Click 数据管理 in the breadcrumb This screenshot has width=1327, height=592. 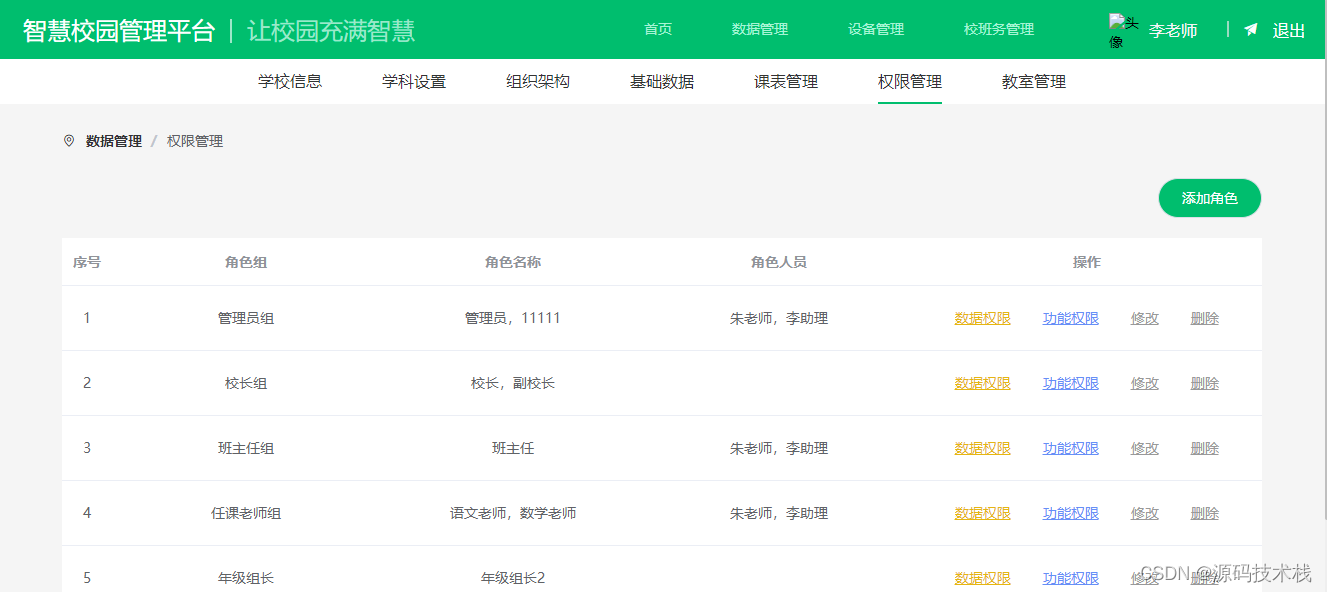(114, 141)
